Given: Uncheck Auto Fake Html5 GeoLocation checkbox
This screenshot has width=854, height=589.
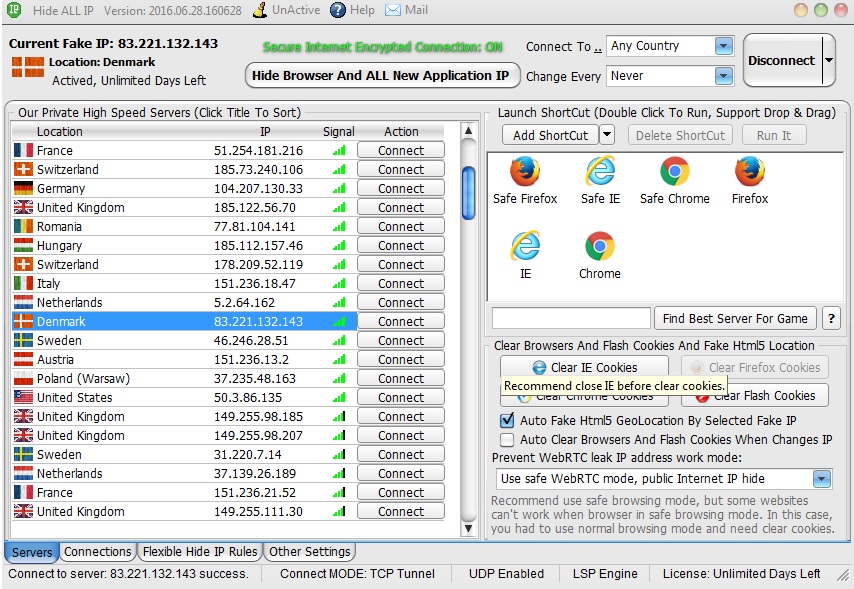Looking at the screenshot, I should point(507,420).
